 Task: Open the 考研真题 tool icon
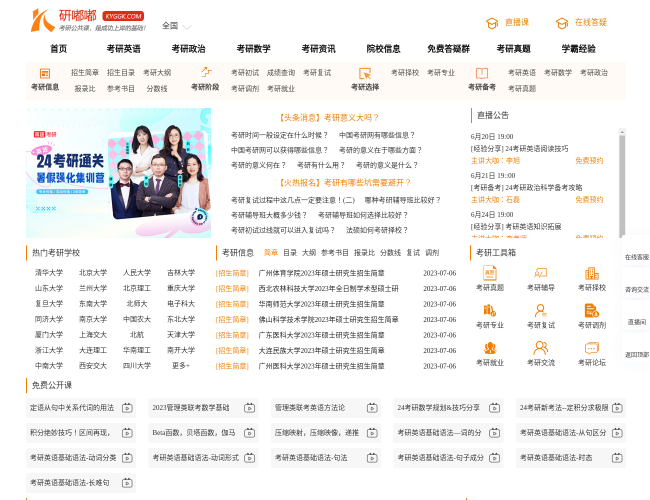[490, 273]
